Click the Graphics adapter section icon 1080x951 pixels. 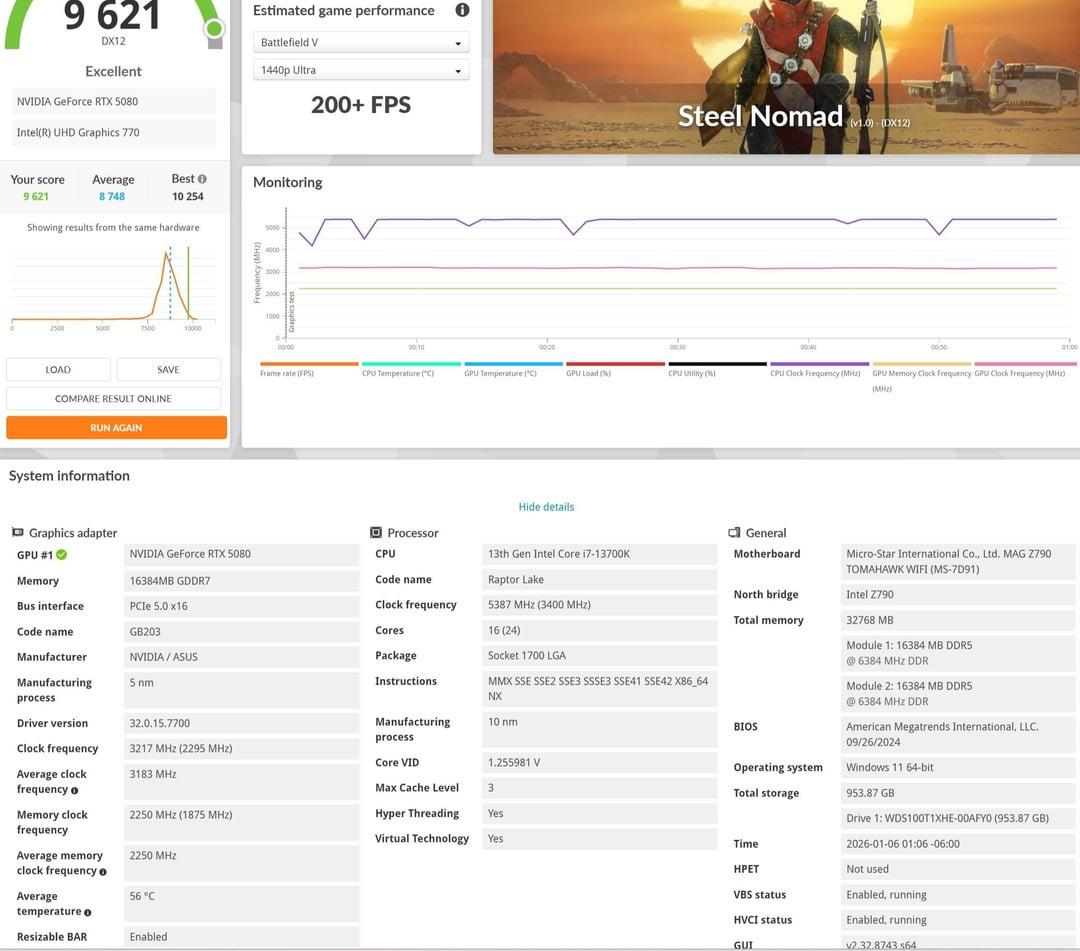pos(17,533)
